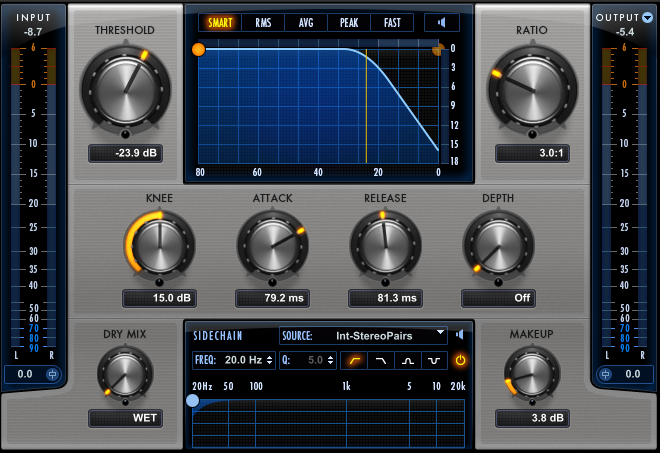This screenshot has width=660, height=453.
Task: Click the attack value field 79.2 ms
Action: click(x=272, y=298)
